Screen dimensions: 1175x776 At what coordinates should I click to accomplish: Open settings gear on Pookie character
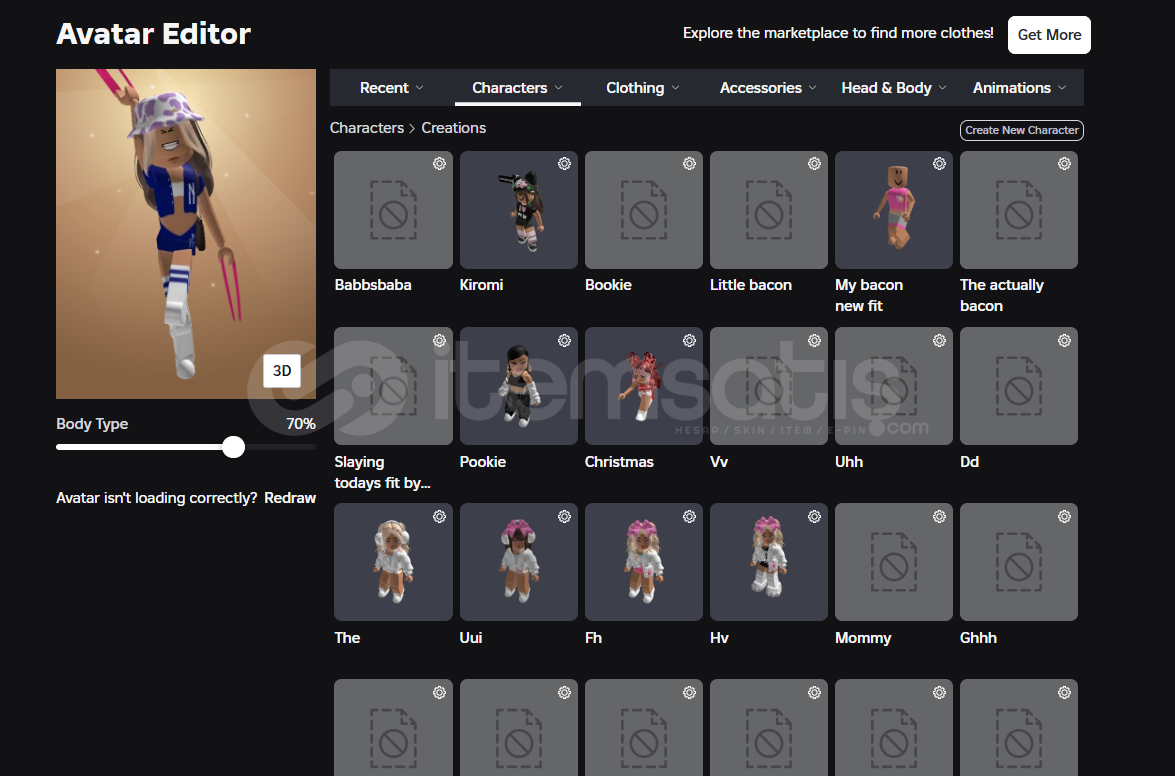pyautogui.click(x=564, y=340)
